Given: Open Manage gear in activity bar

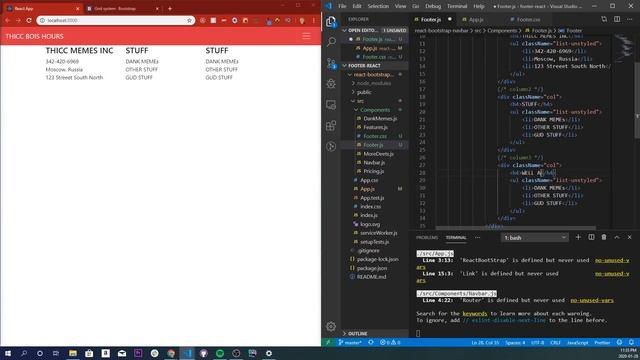Looking at the screenshot, I should point(331,326).
